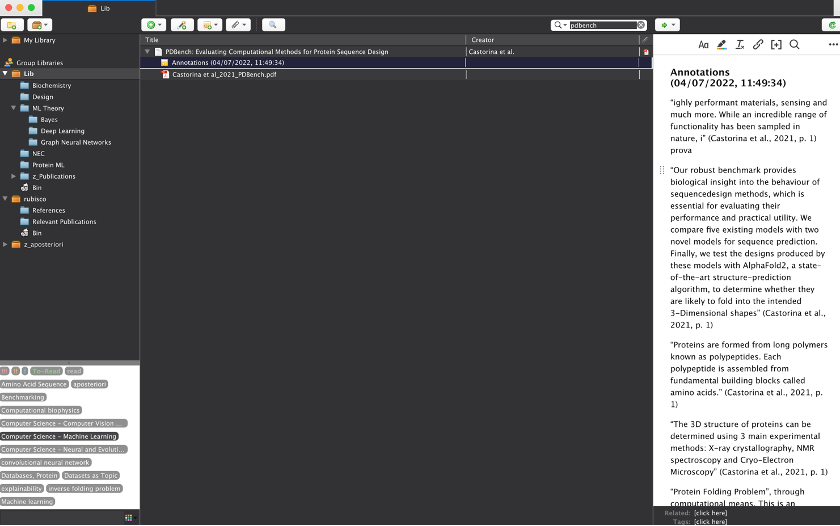Click the Clear Formatting Tx icon
840x526 pixels.
pos(740,45)
